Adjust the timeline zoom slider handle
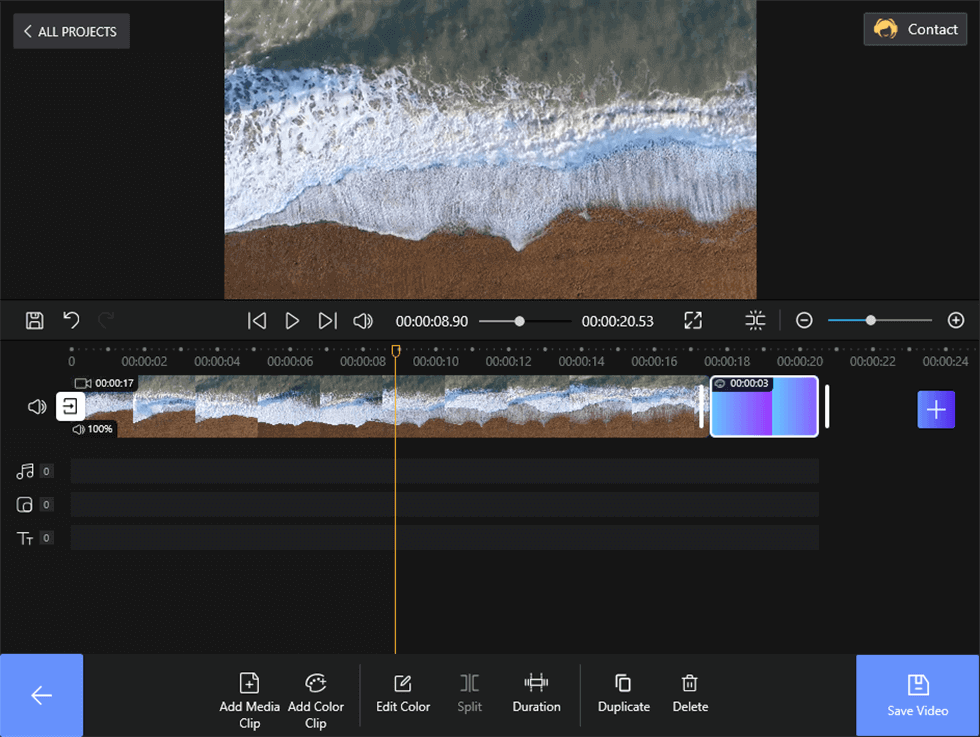 (x=871, y=320)
